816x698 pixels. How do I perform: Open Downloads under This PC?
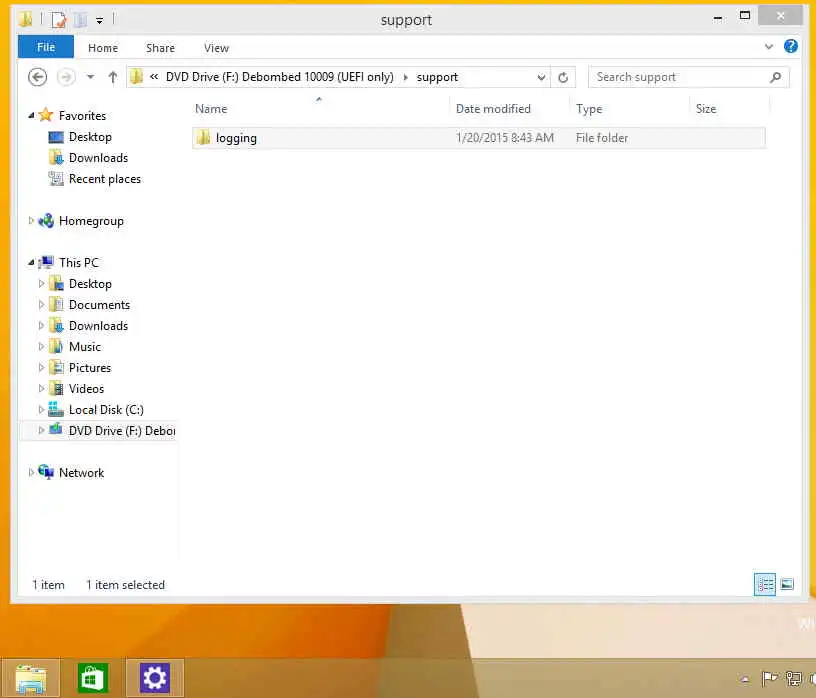(x=98, y=326)
